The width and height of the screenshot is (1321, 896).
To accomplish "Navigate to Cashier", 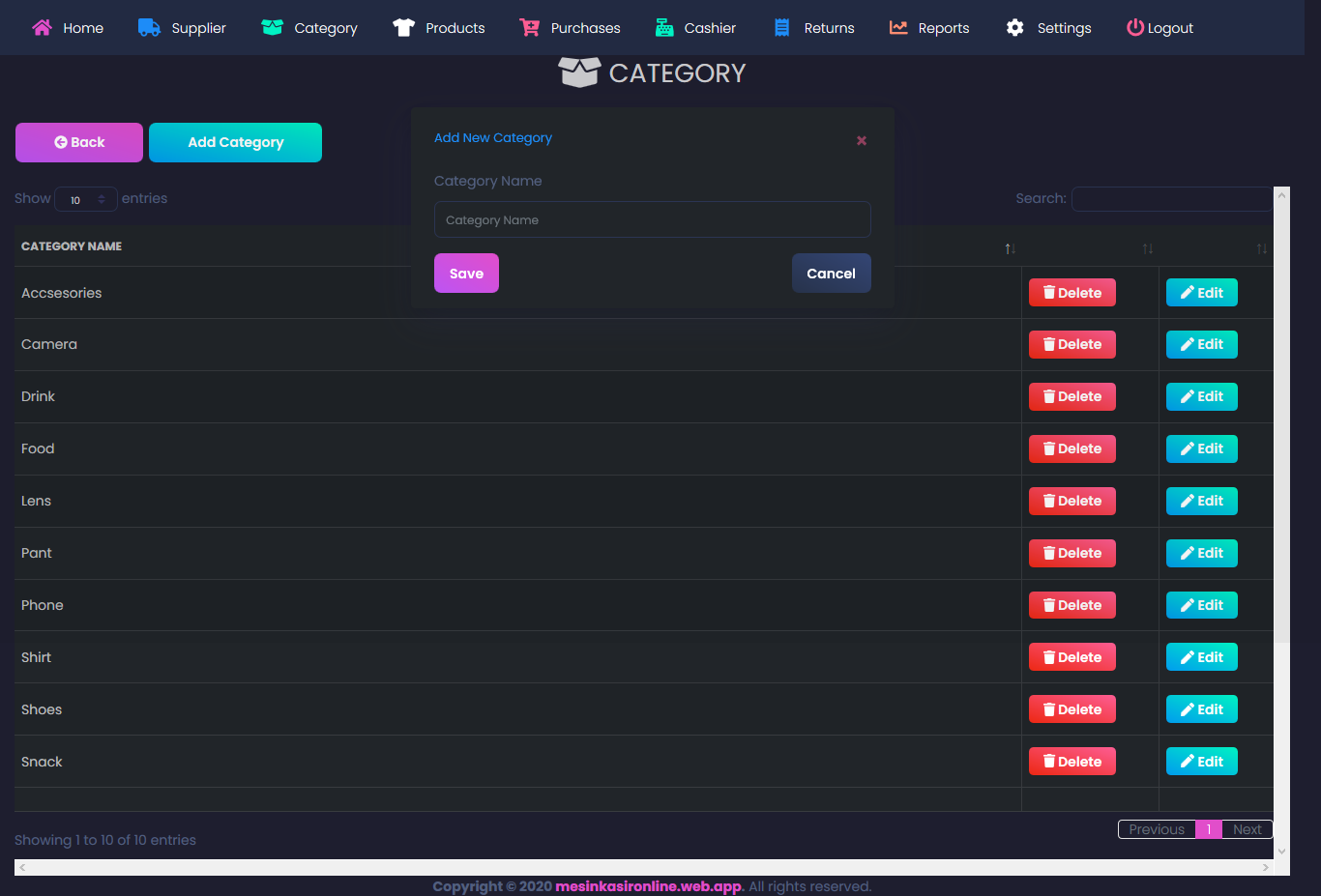I will 710,28.
